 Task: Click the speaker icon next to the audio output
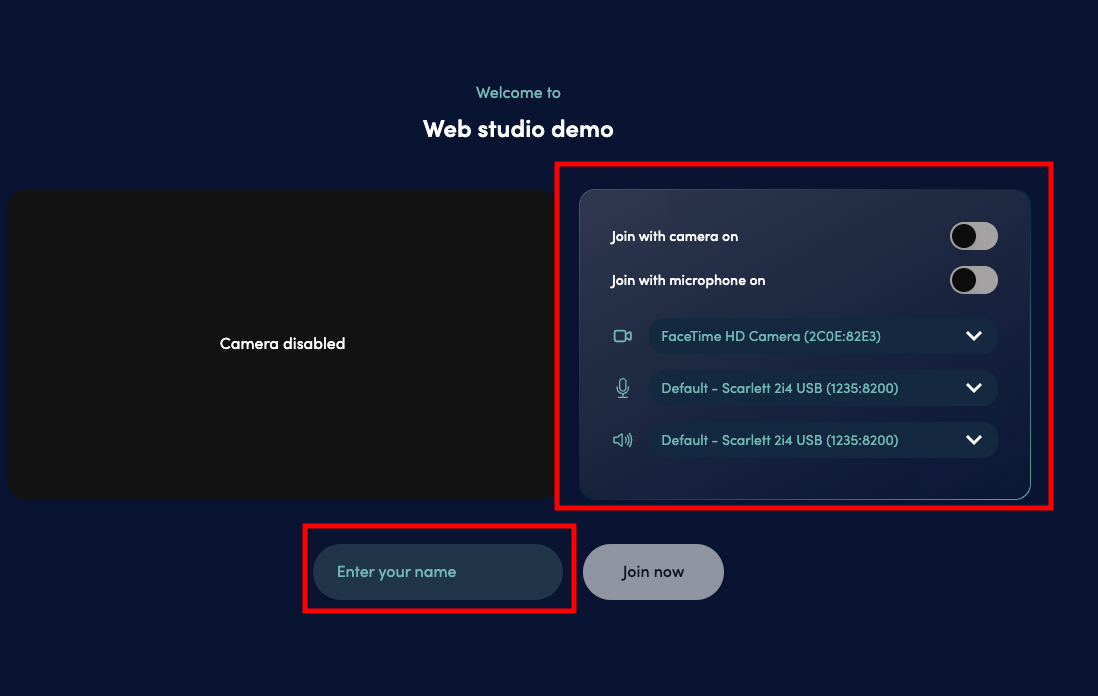(x=623, y=440)
